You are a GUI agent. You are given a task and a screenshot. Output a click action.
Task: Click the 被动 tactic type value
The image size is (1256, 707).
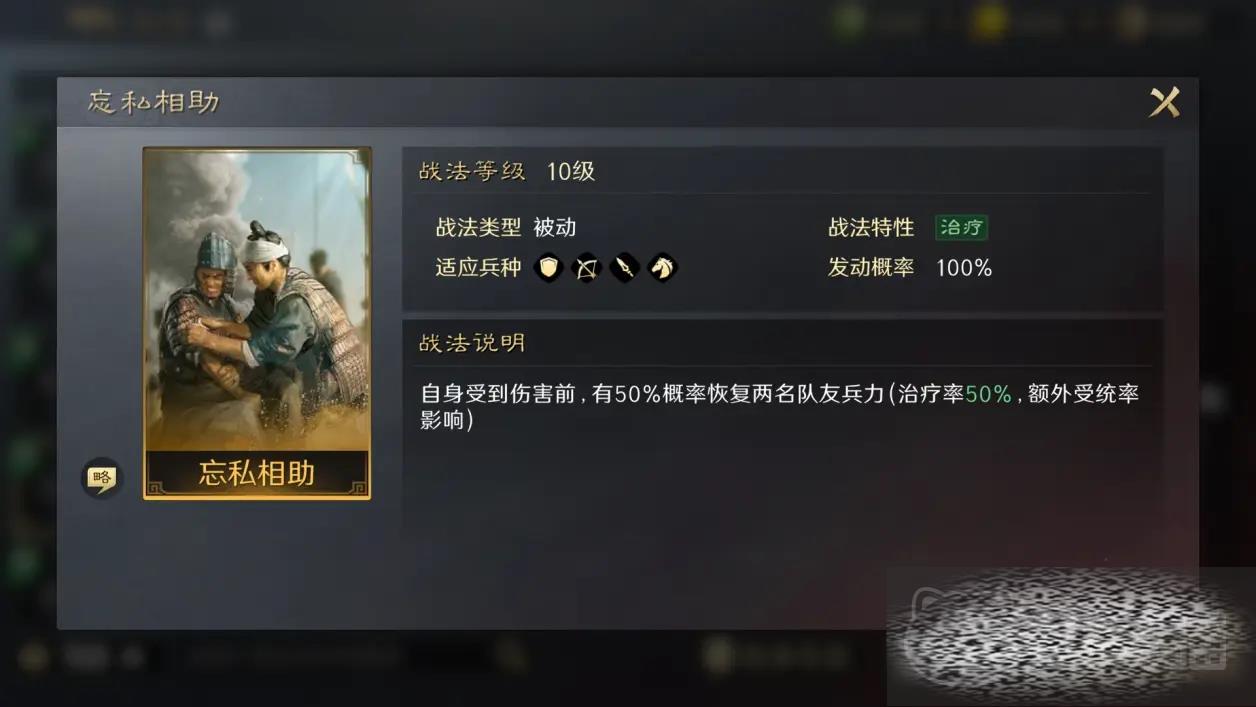click(x=555, y=227)
